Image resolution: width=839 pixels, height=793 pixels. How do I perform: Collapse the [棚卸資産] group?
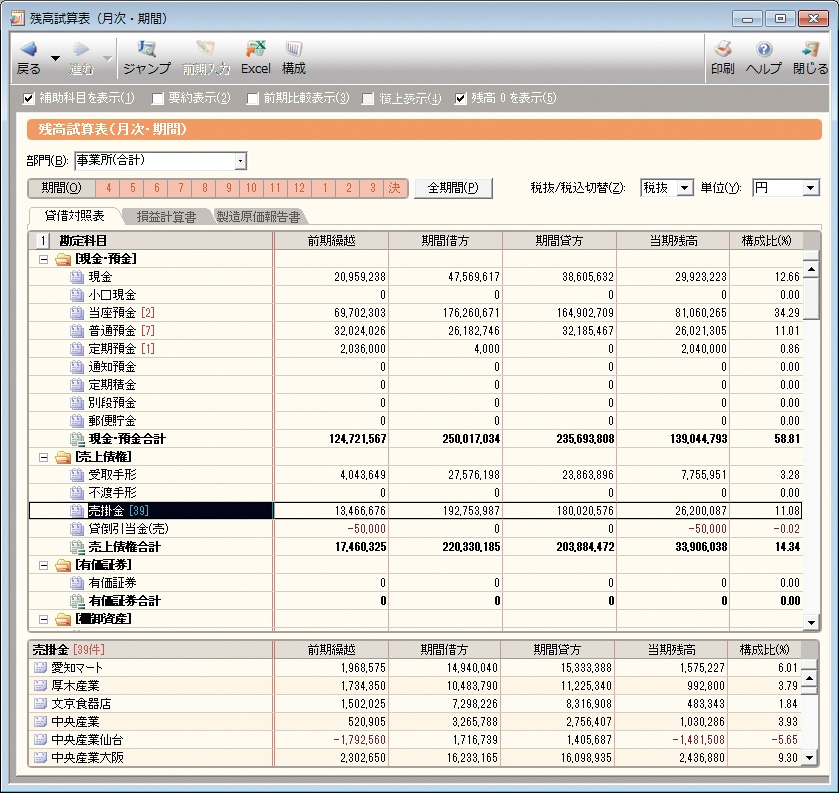coord(44,620)
